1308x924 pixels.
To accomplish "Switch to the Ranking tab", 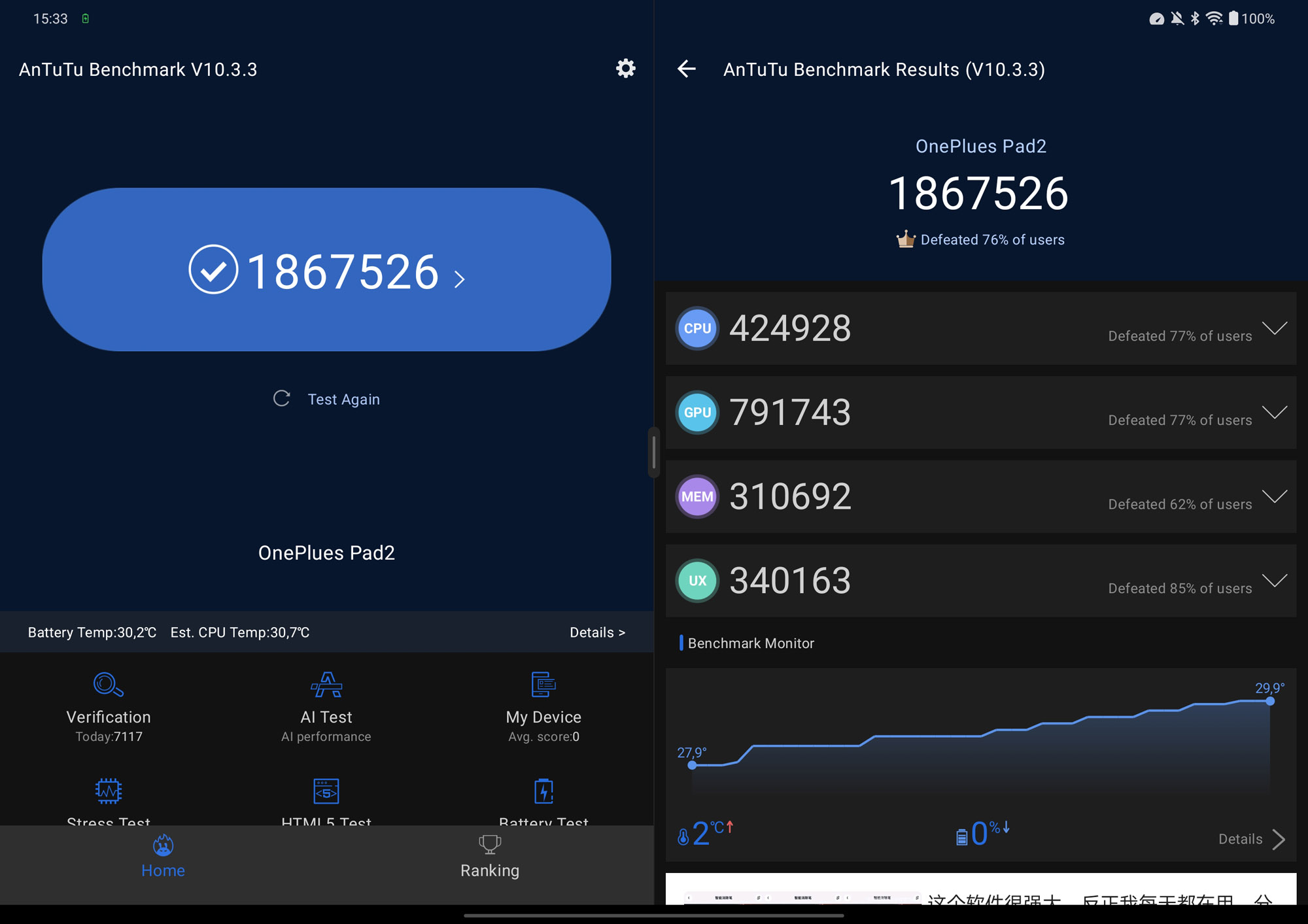I will pos(490,857).
